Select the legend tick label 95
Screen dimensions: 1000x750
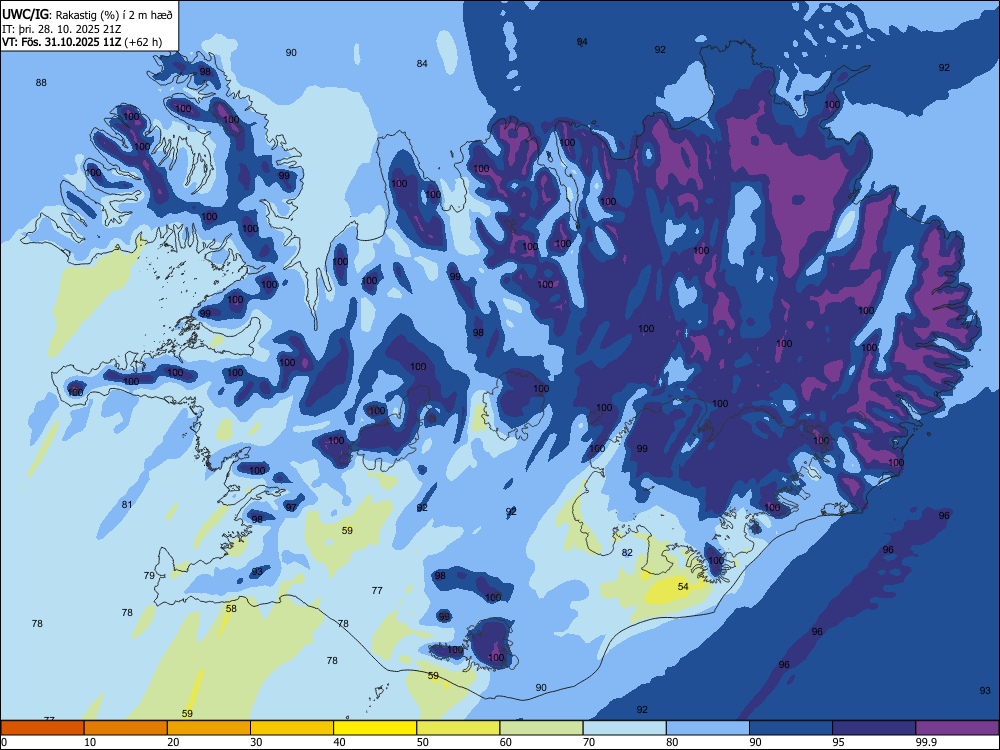pos(839,742)
